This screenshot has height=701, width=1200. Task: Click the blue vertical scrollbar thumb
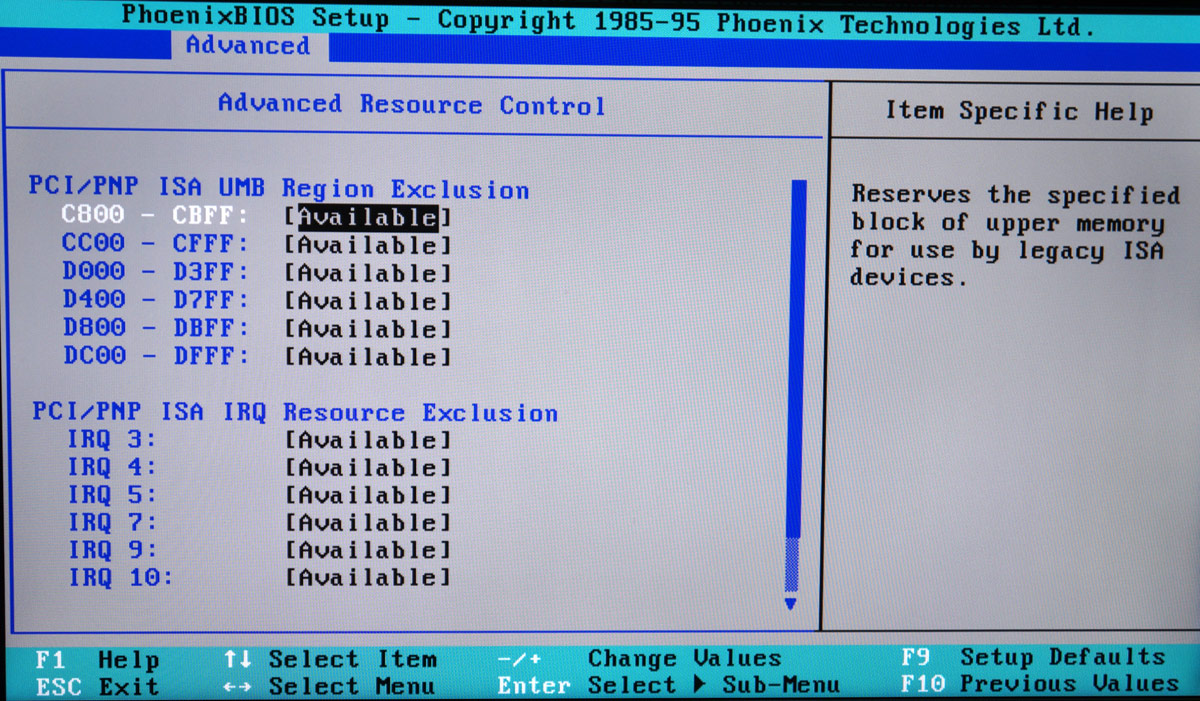(x=794, y=360)
